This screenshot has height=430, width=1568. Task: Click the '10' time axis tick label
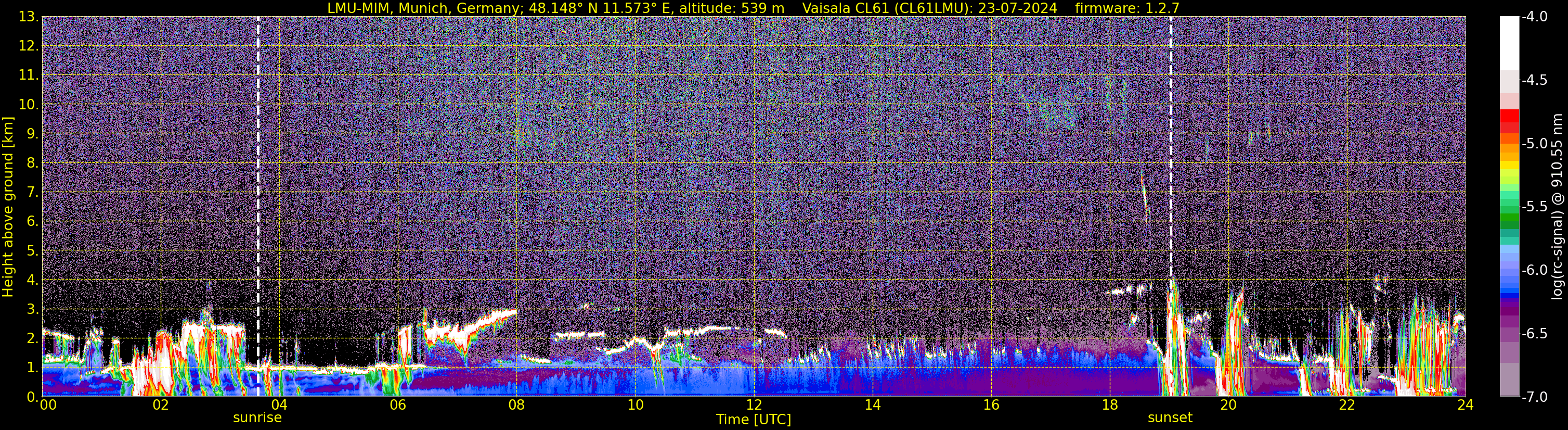635,405
